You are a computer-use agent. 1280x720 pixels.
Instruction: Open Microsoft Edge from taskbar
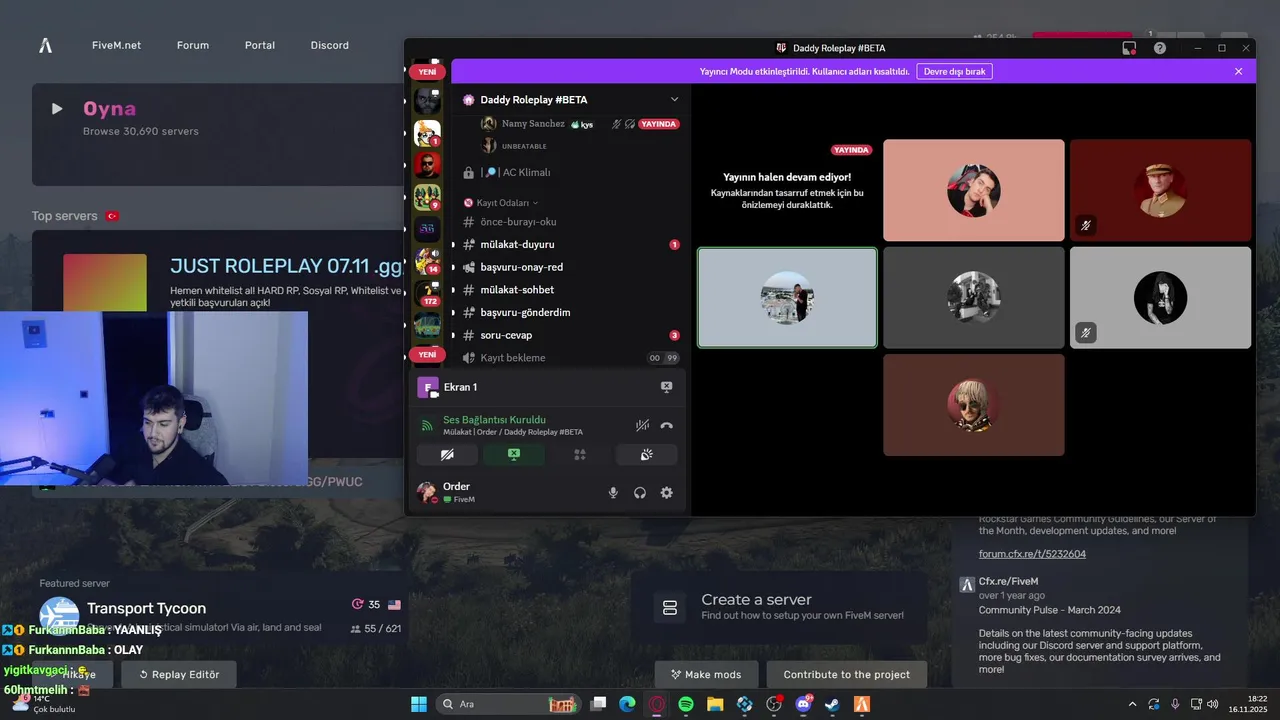click(x=627, y=704)
